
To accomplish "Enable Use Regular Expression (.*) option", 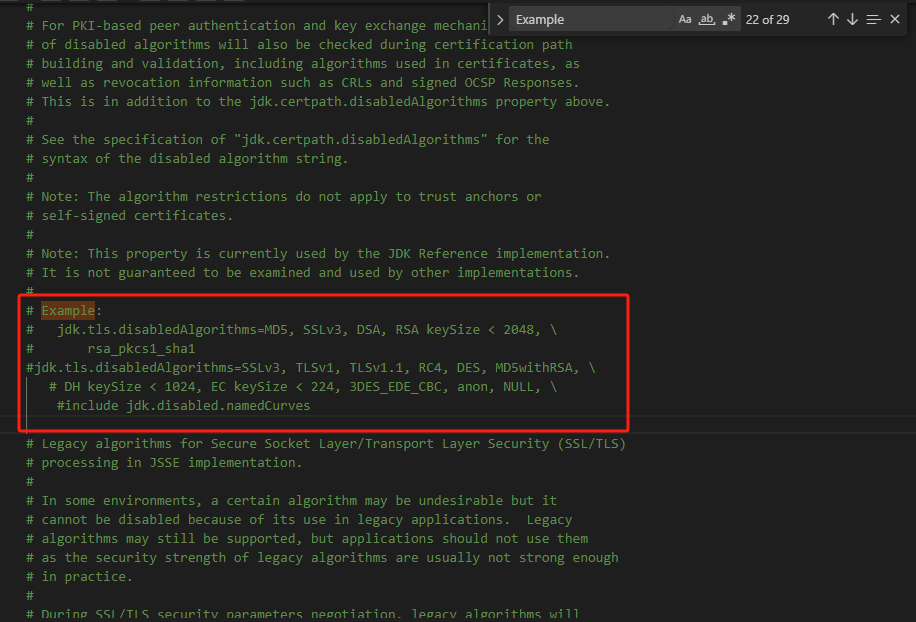I will click(729, 19).
